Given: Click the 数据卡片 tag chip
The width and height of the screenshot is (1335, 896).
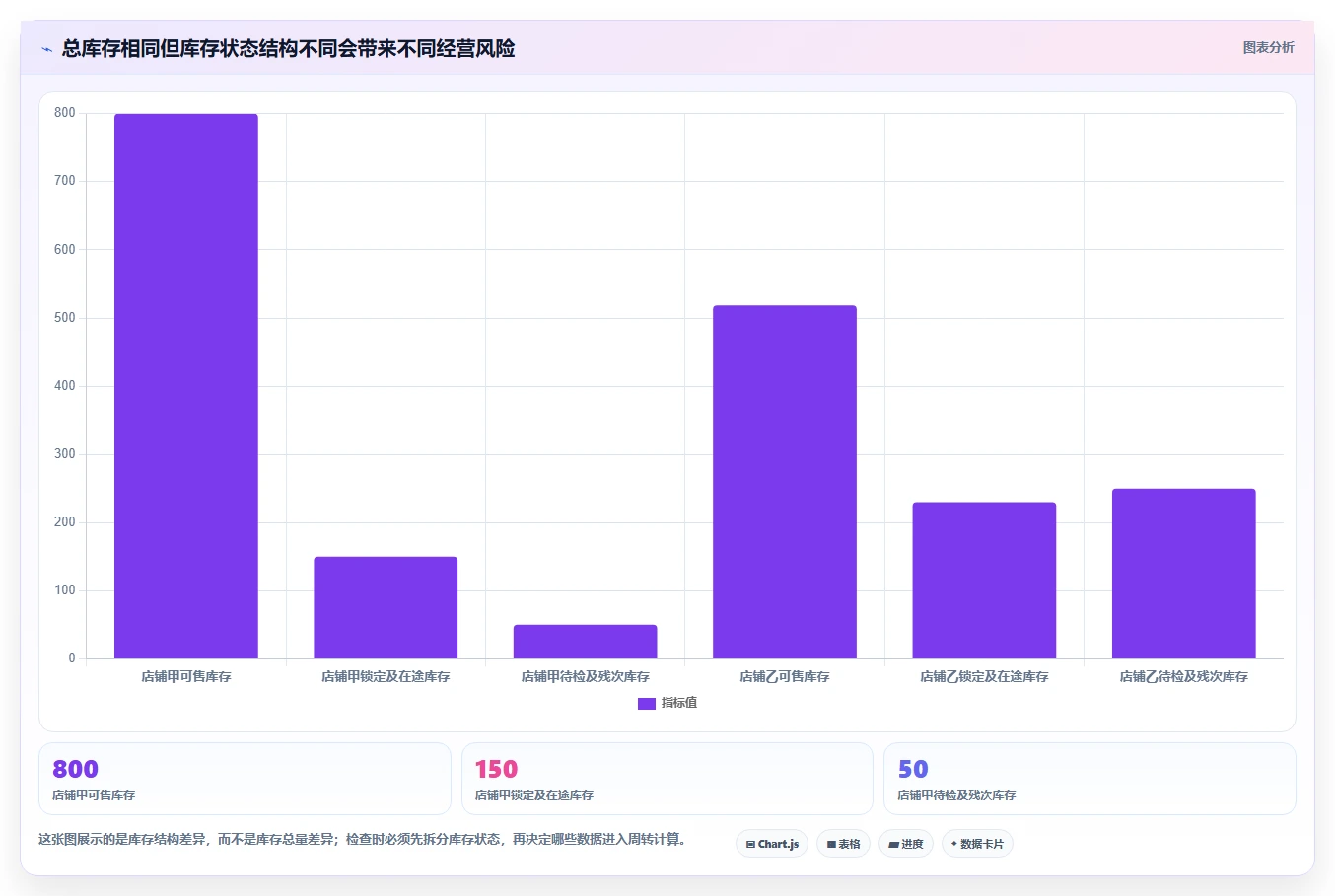Looking at the screenshot, I should 977,844.
